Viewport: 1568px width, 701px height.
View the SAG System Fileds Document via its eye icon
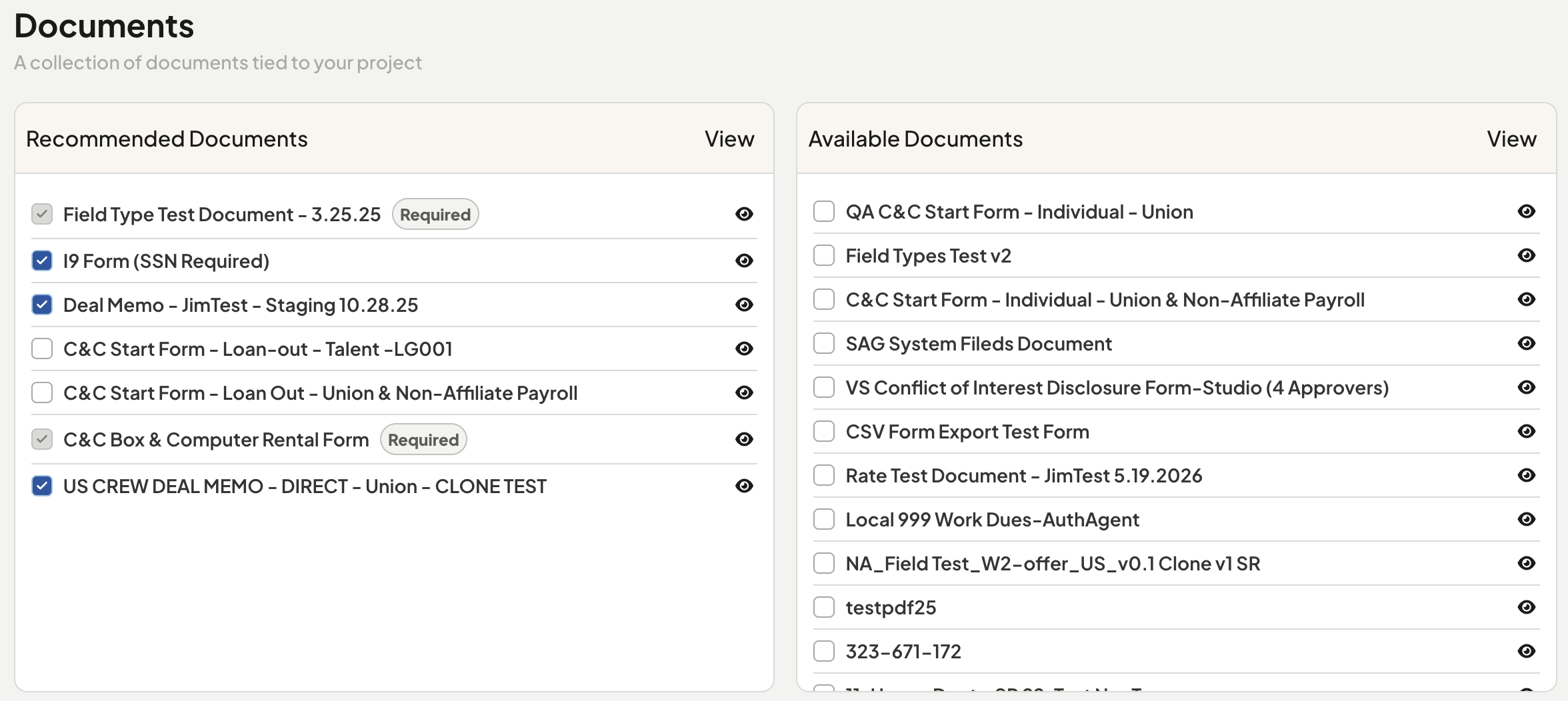pos(1527,343)
